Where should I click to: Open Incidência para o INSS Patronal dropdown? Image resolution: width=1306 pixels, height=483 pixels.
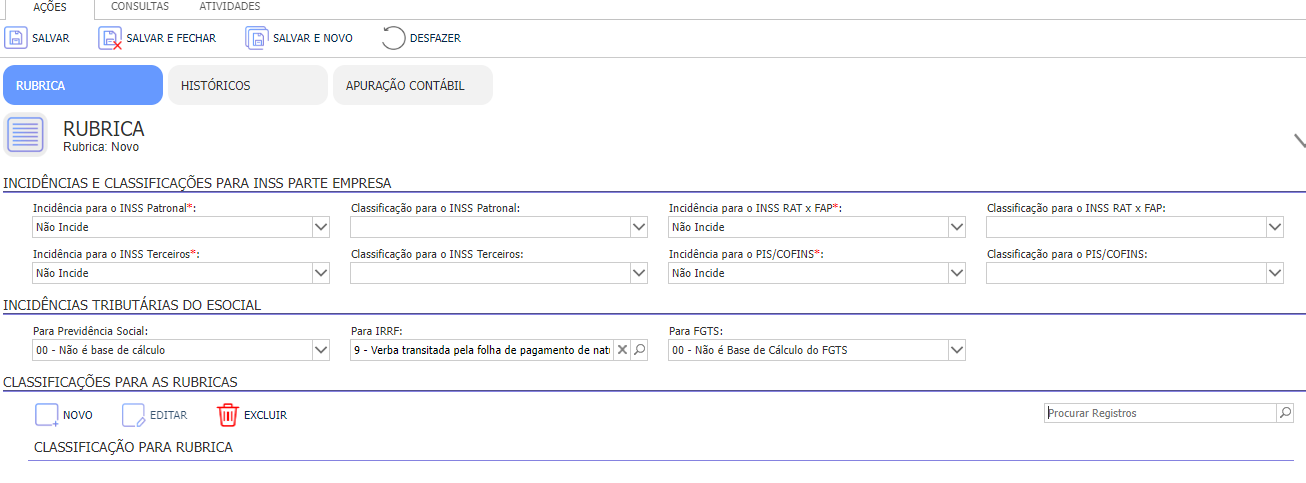pyautogui.click(x=321, y=228)
